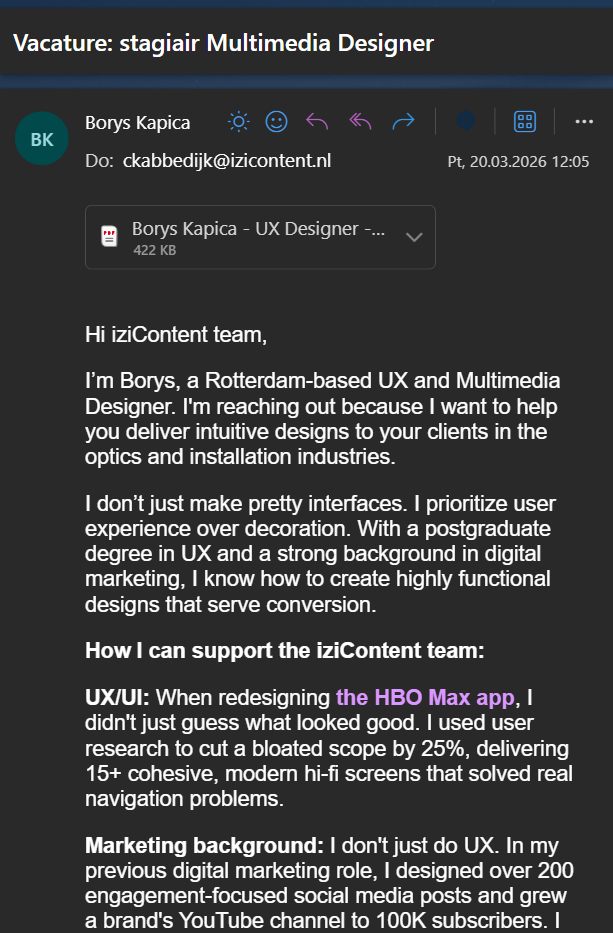Screen dimensions: 613x933
Task: Click the dark blue icon beside Forward
Action: pos(466,122)
